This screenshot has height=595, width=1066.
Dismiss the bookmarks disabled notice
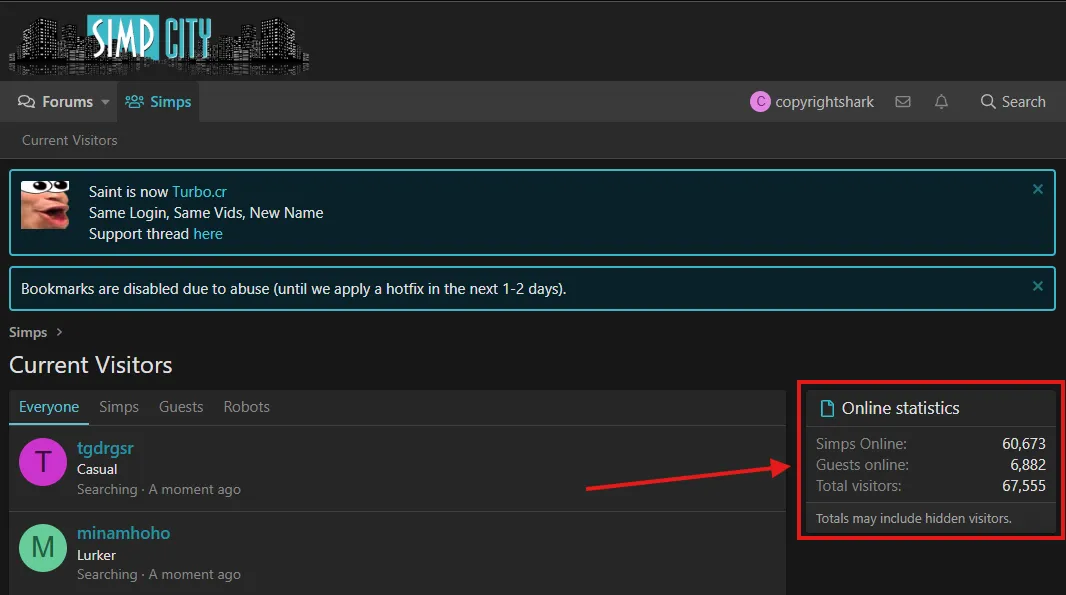[x=1037, y=285]
